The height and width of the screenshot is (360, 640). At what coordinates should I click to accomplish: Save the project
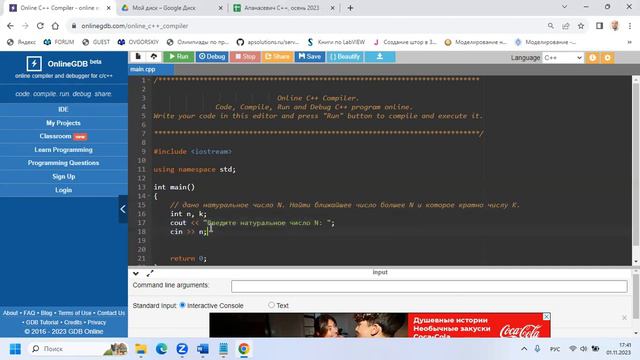310,56
